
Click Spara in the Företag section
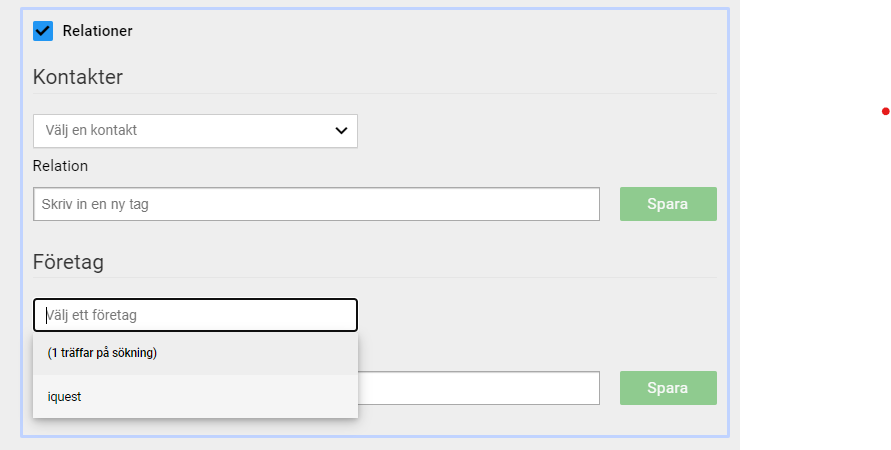pyautogui.click(x=668, y=388)
